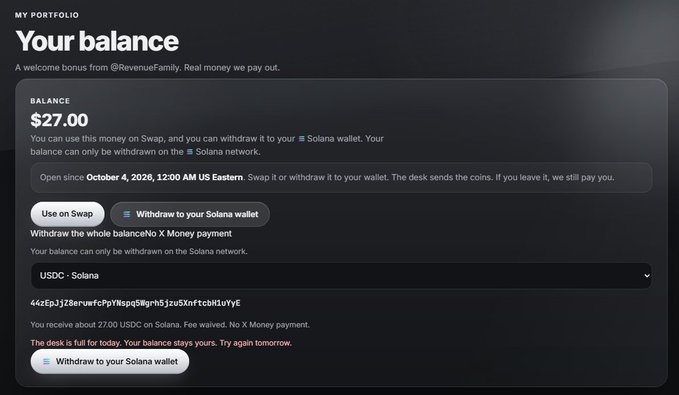
Task: Click the 'You receive about 27.00 USDC' note
Action: 170,325
